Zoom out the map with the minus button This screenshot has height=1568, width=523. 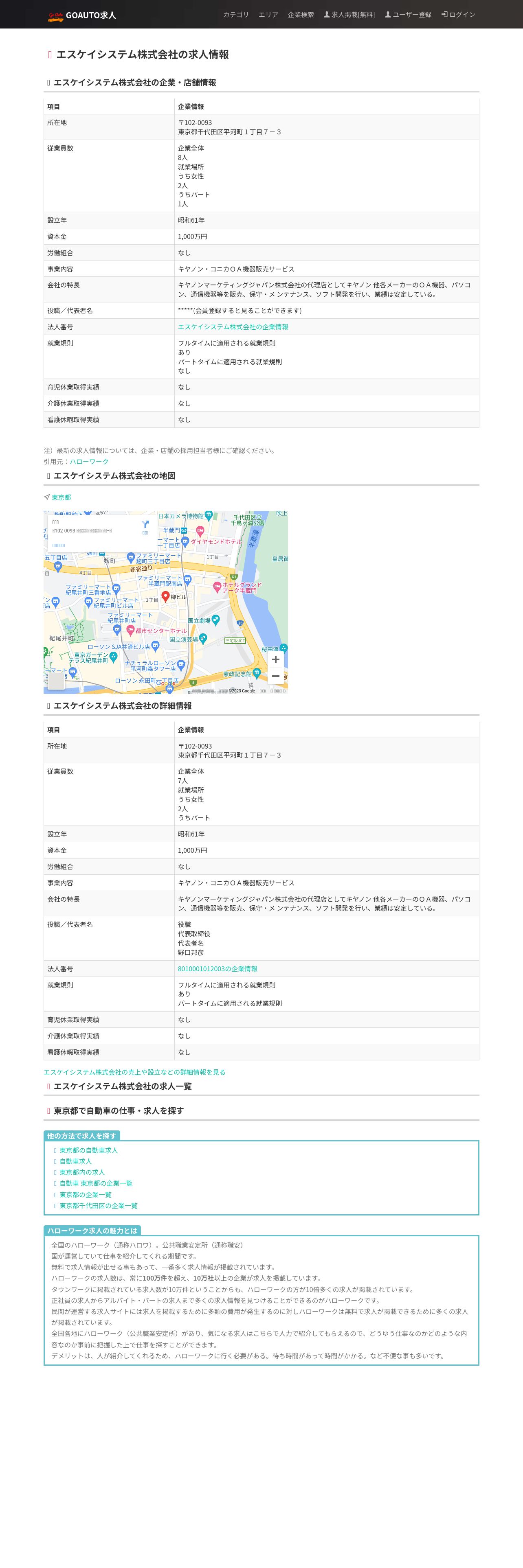coord(276,676)
